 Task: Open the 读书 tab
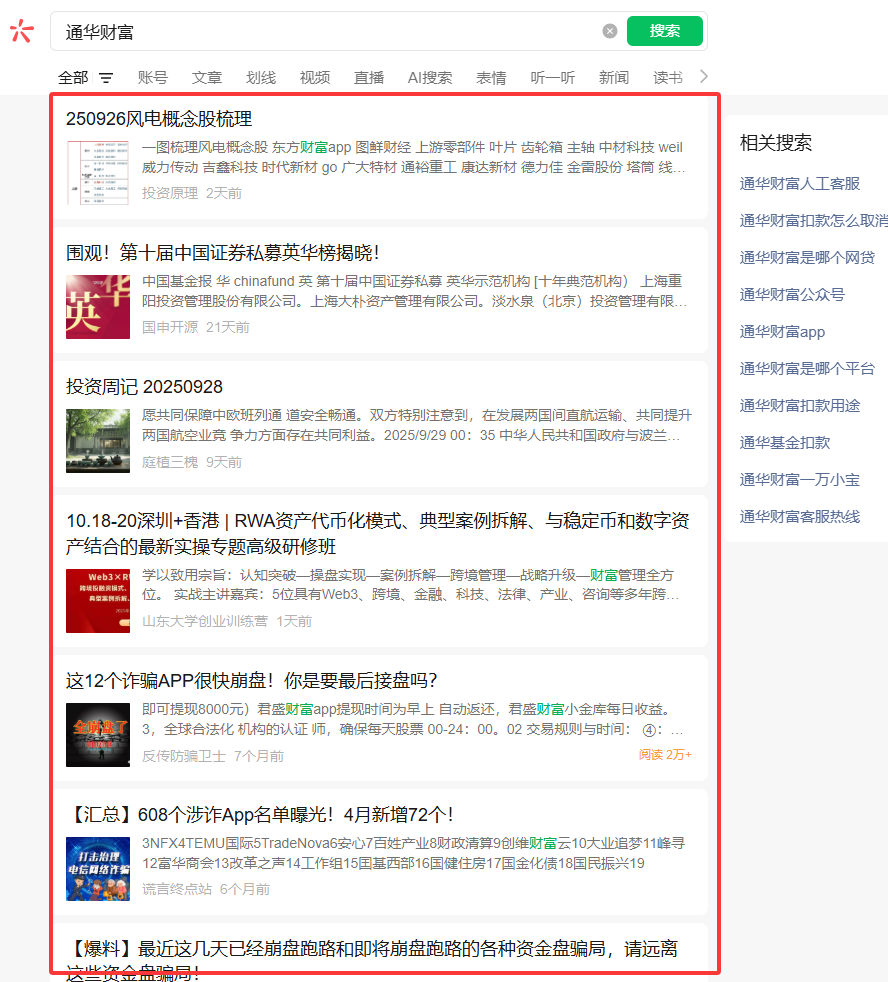pyautogui.click(x=668, y=78)
